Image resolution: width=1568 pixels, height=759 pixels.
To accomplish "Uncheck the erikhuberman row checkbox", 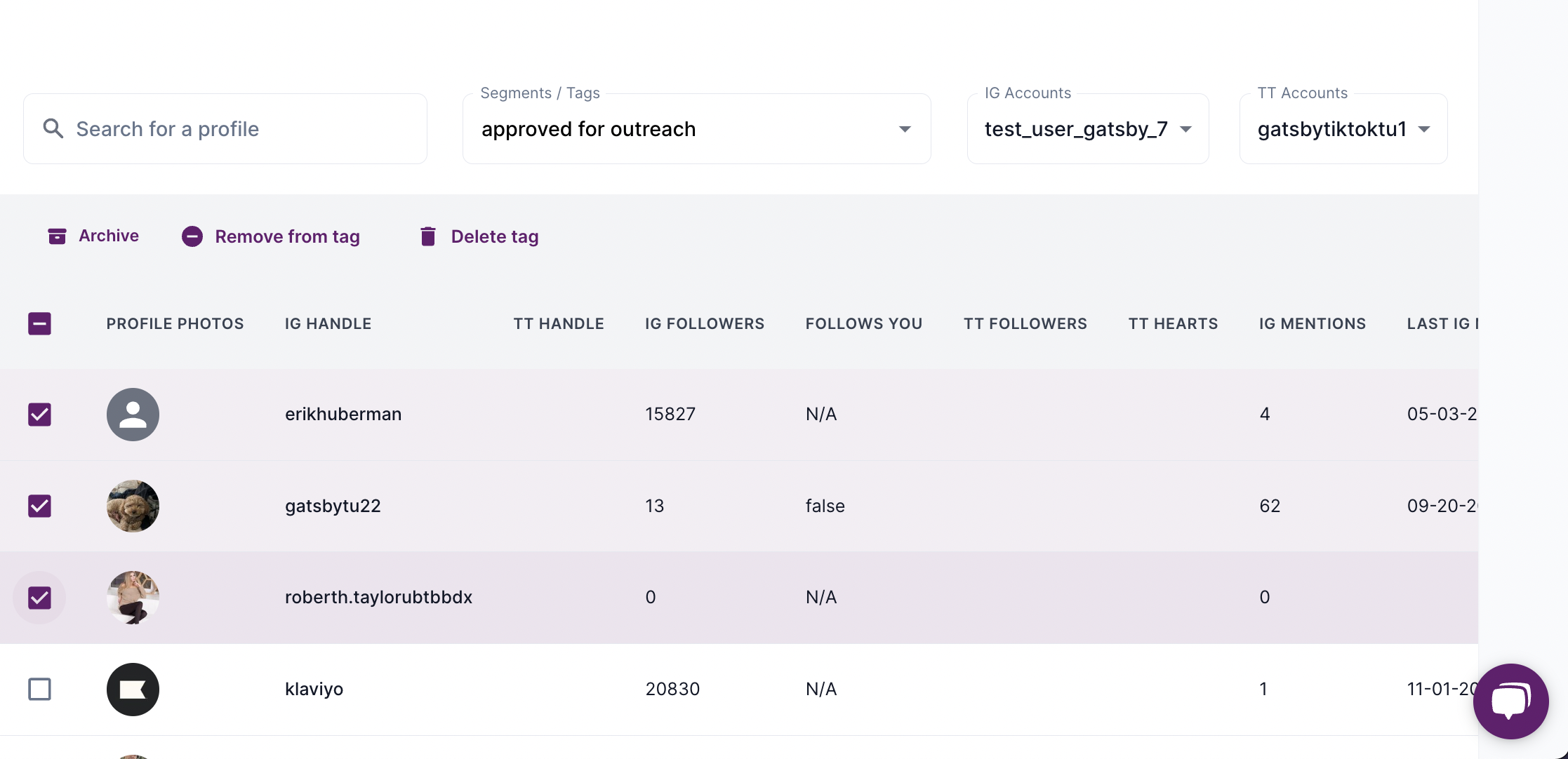I will pos(39,415).
